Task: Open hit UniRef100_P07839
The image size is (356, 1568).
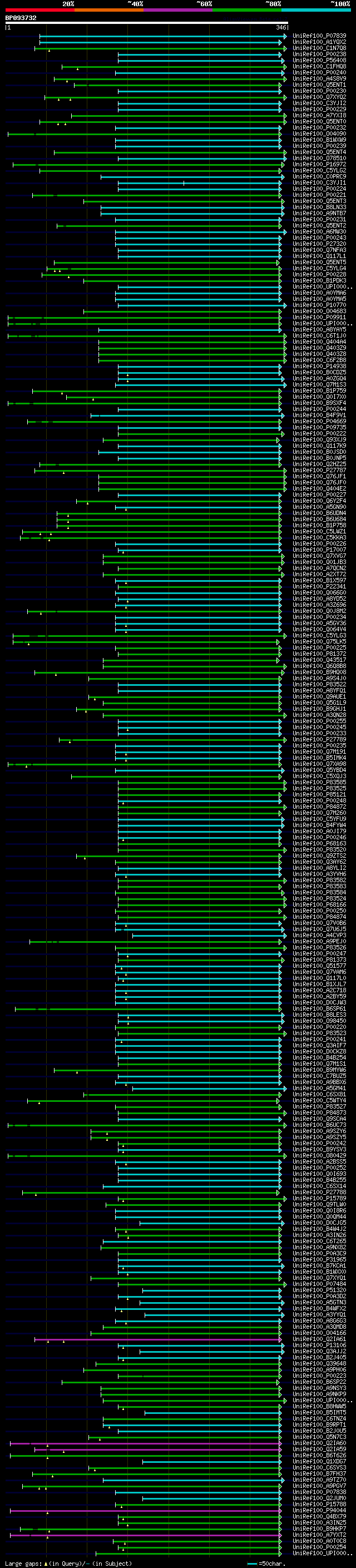Action: tap(319, 36)
